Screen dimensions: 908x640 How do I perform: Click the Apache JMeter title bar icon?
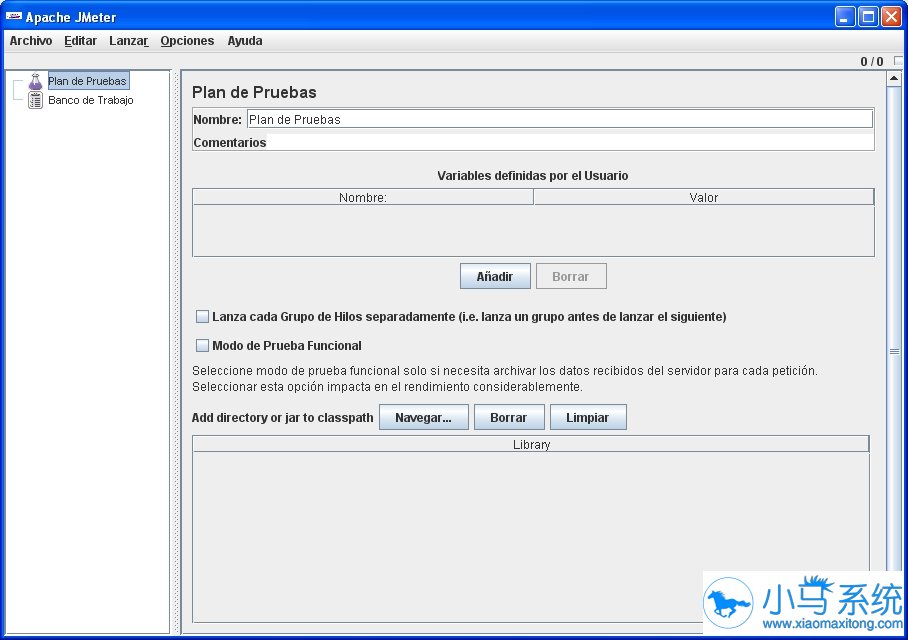(14, 17)
